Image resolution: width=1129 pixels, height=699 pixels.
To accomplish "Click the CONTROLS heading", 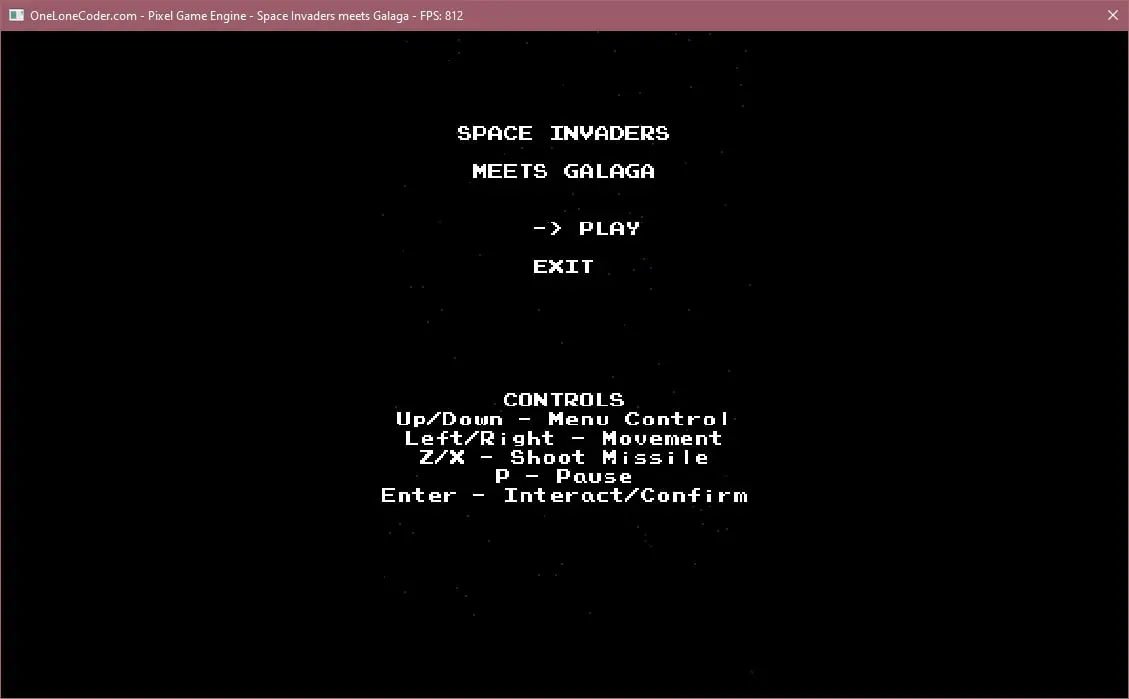I will 563,400.
